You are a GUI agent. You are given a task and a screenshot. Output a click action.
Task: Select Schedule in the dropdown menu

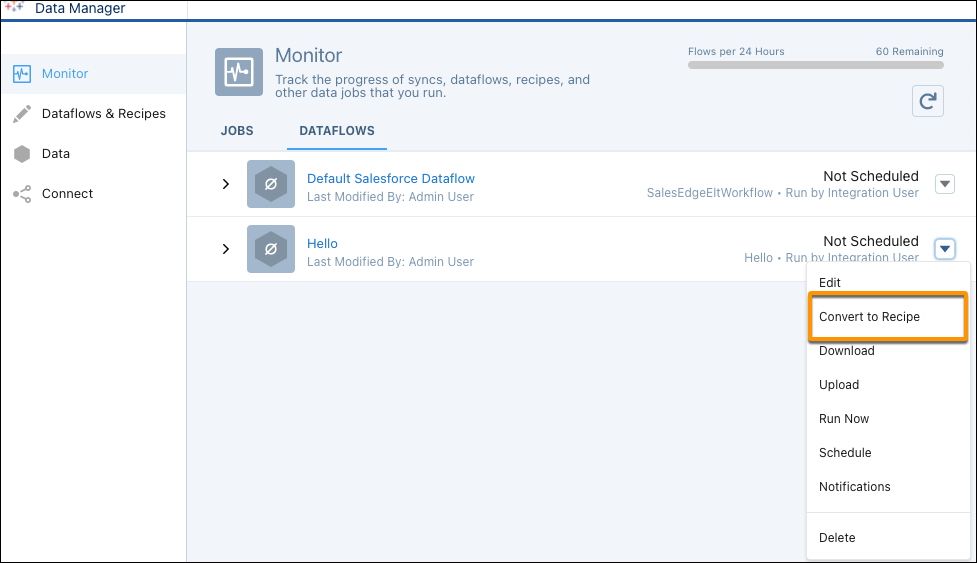(x=845, y=453)
